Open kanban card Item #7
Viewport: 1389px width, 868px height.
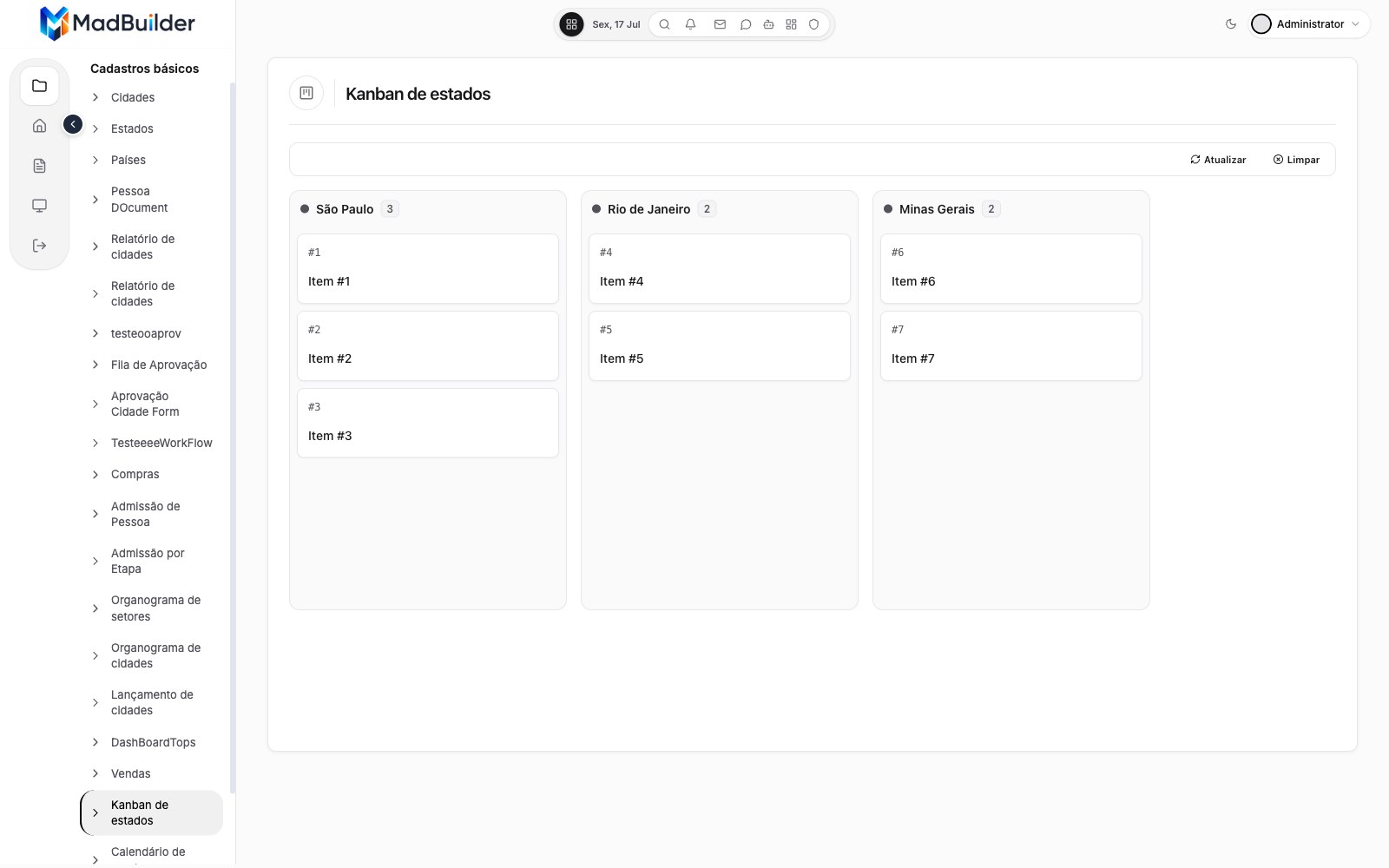tap(1011, 345)
